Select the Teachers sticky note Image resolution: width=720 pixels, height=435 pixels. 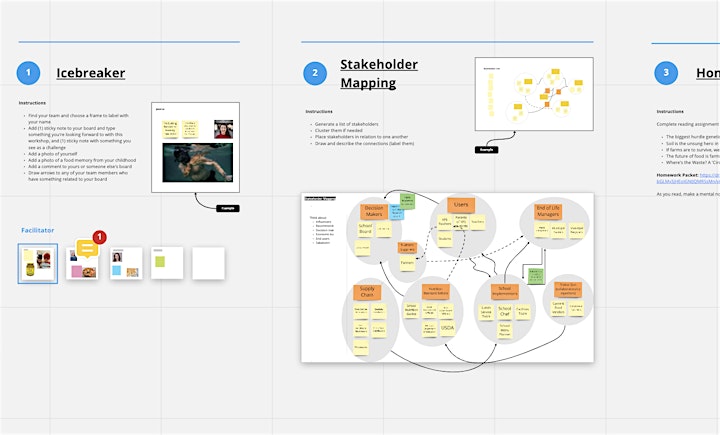[478, 222]
